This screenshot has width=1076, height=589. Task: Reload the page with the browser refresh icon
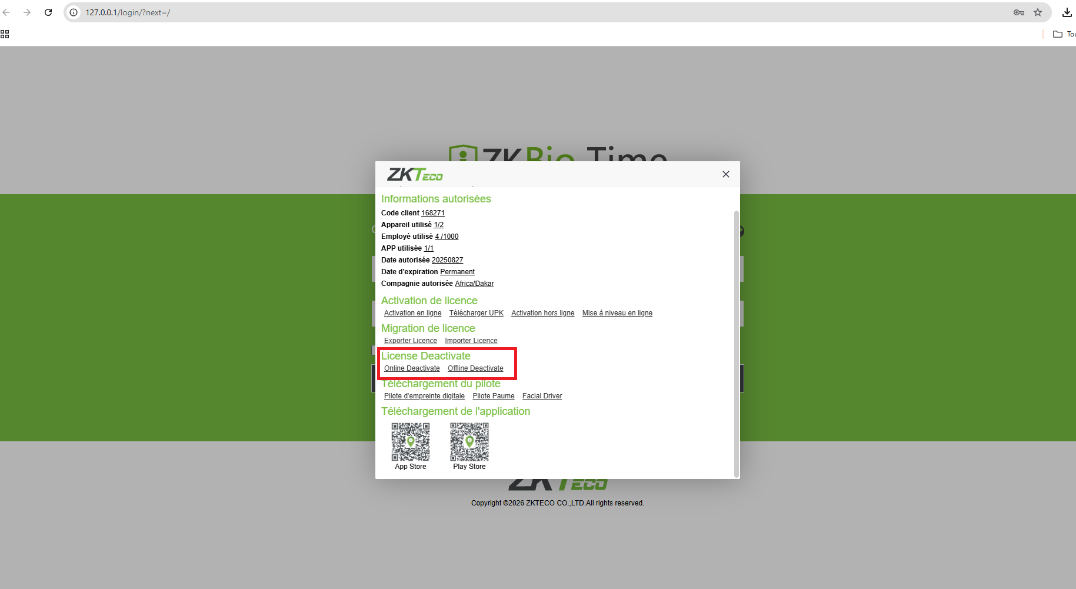click(x=48, y=12)
